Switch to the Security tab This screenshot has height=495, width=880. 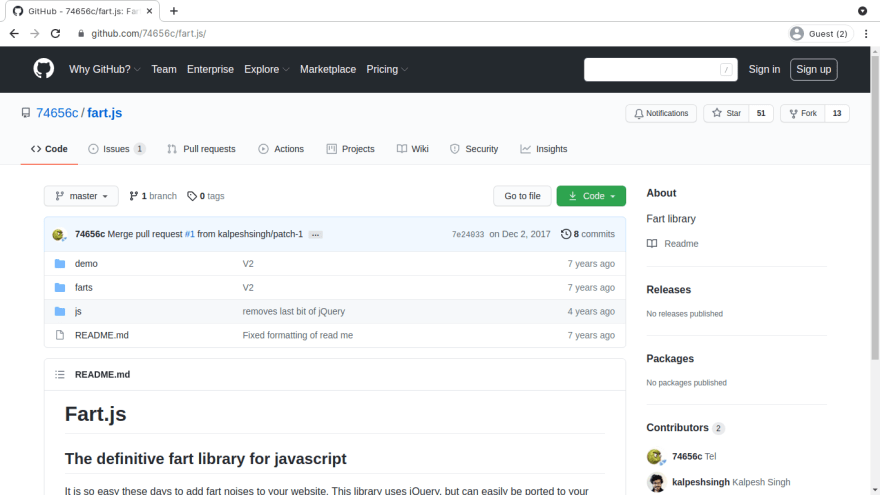point(474,149)
